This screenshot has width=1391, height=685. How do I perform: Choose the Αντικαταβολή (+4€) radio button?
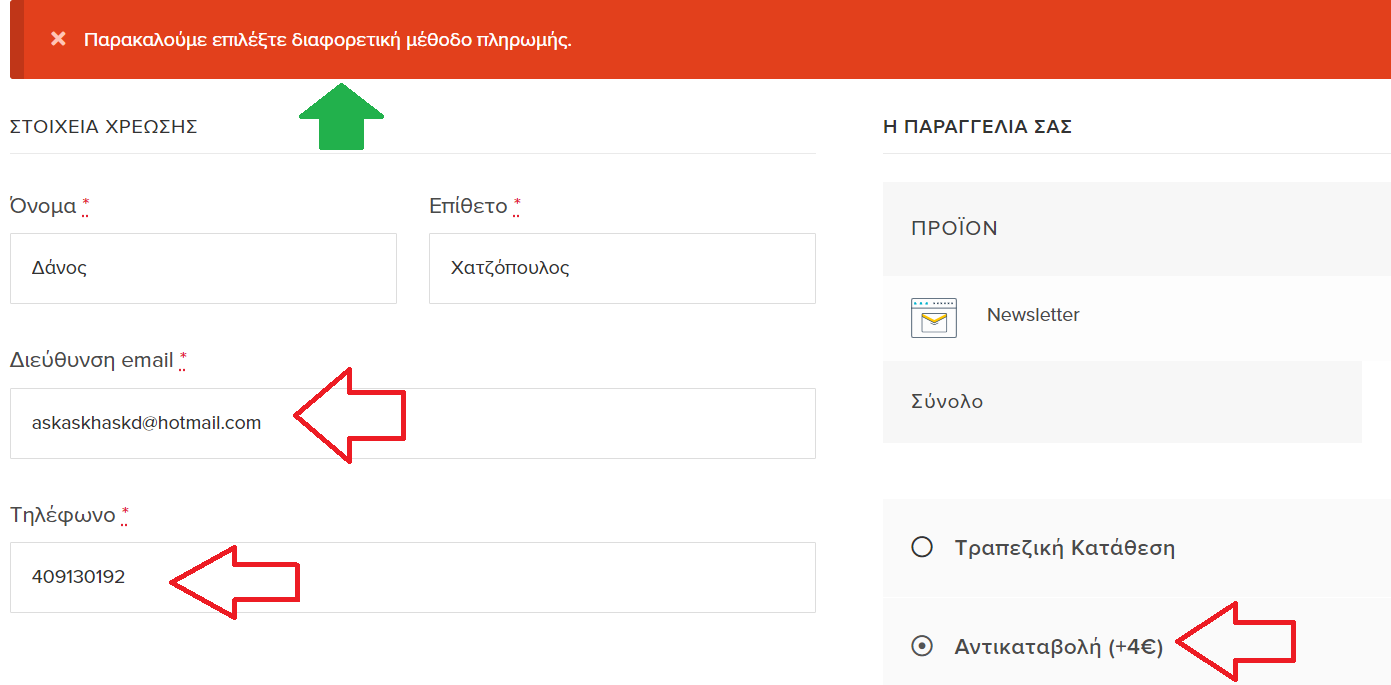922,646
